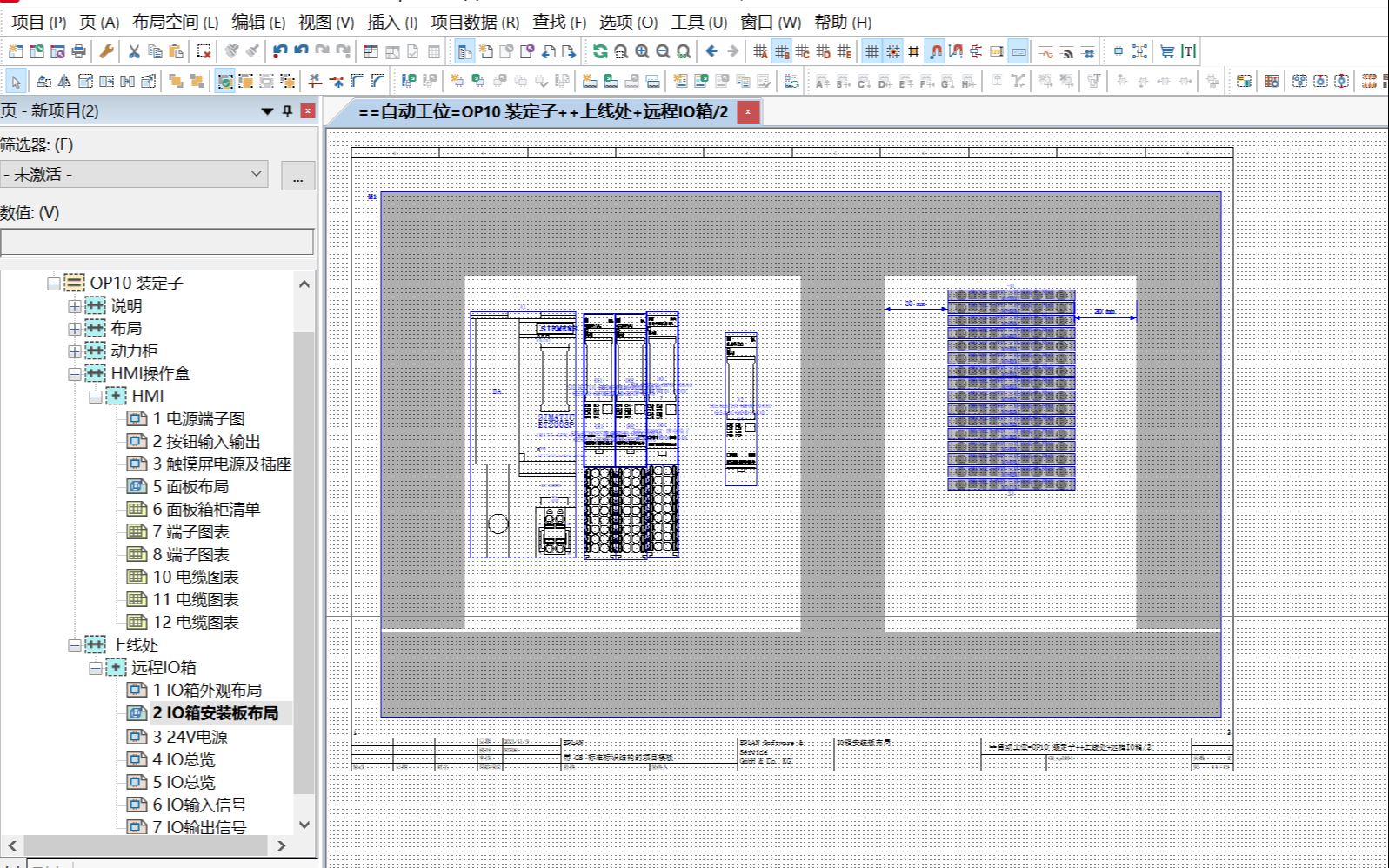The height and width of the screenshot is (868, 1389).
Task: Close the 远程IO箱/2 document tab
Action: [747, 111]
